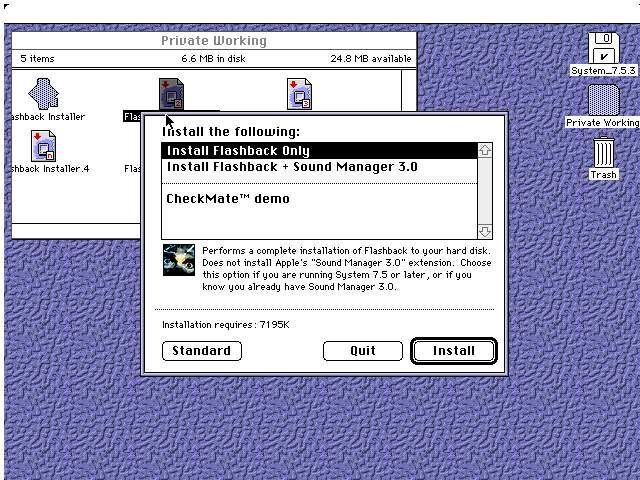
Task: Select CheckMate demo list entry
Action: (x=319, y=199)
